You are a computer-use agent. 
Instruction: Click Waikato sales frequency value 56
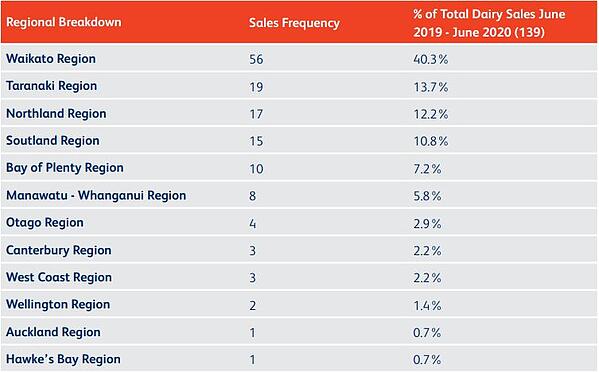[x=256, y=59]
